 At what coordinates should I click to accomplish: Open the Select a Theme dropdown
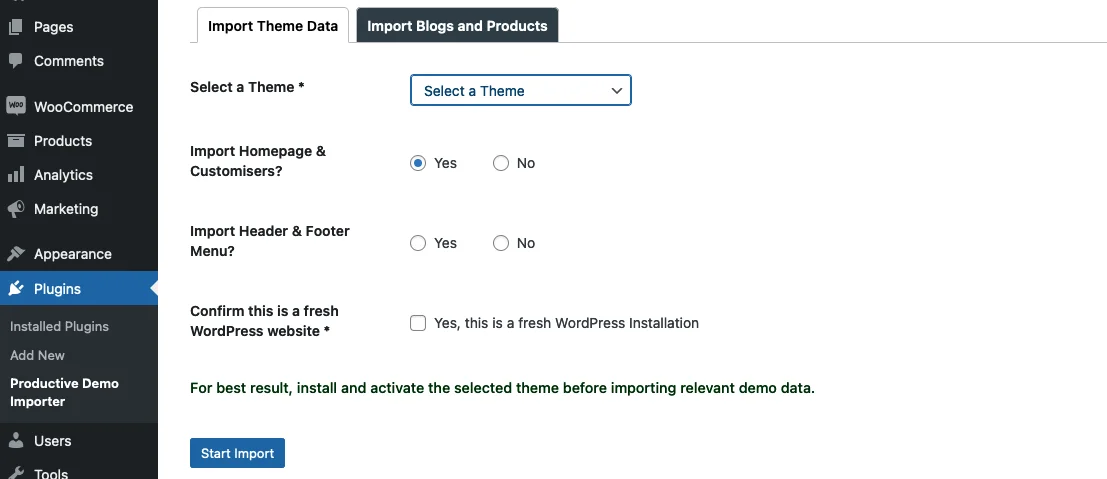pos(520,90)
